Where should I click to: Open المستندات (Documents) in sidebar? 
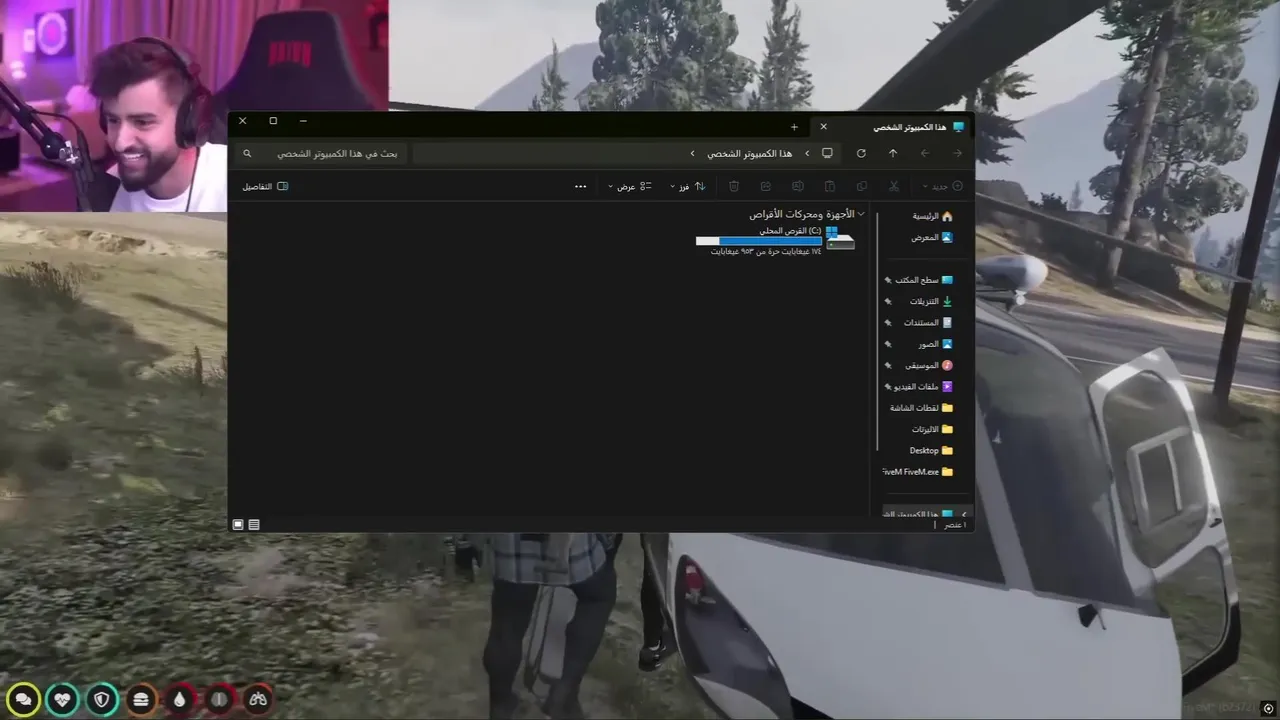click(x=928, y=322)
